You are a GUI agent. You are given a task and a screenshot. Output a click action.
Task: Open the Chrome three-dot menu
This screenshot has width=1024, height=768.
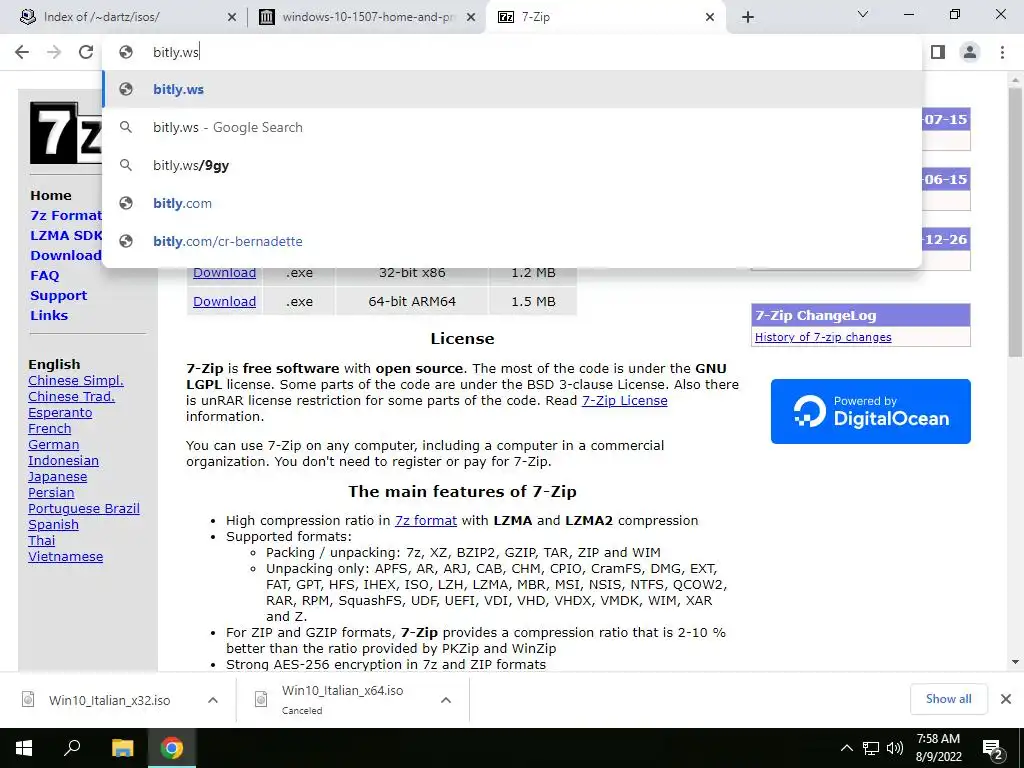pos(1002,52)
